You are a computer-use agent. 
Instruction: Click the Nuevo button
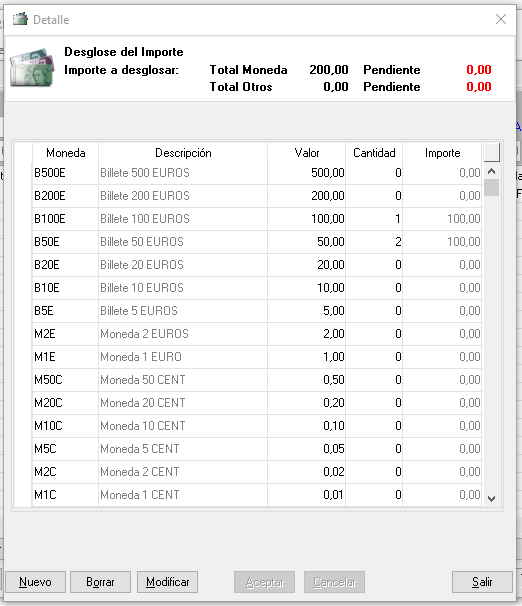coord(35,582)
